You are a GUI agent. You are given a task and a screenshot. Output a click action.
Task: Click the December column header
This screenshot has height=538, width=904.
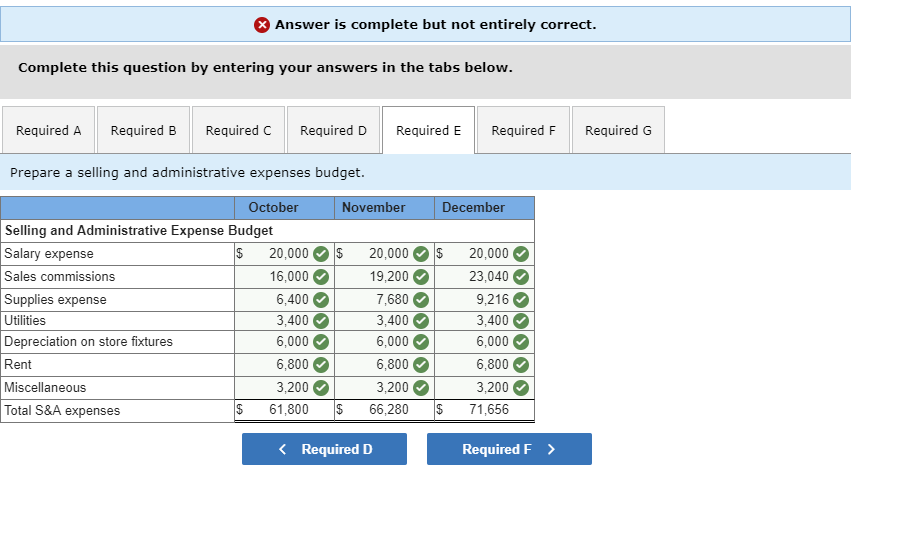pos(484,208)
